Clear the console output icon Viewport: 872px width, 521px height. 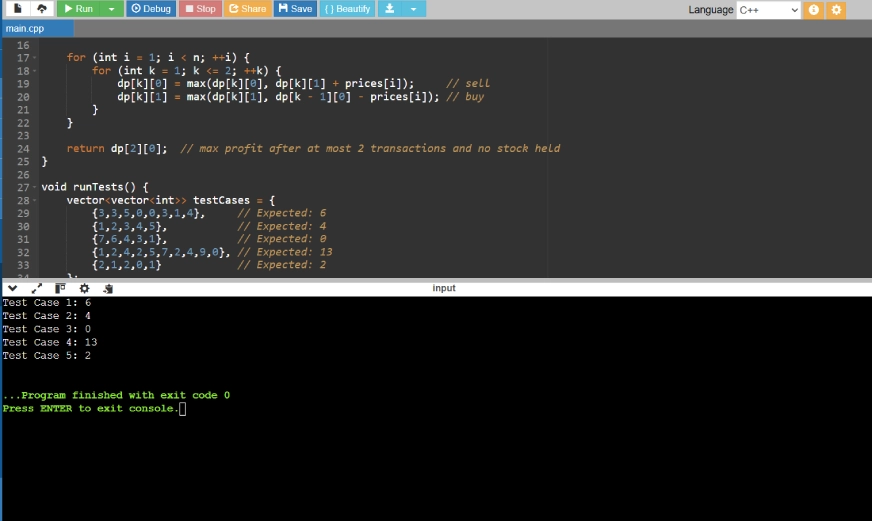pos(108,288)
